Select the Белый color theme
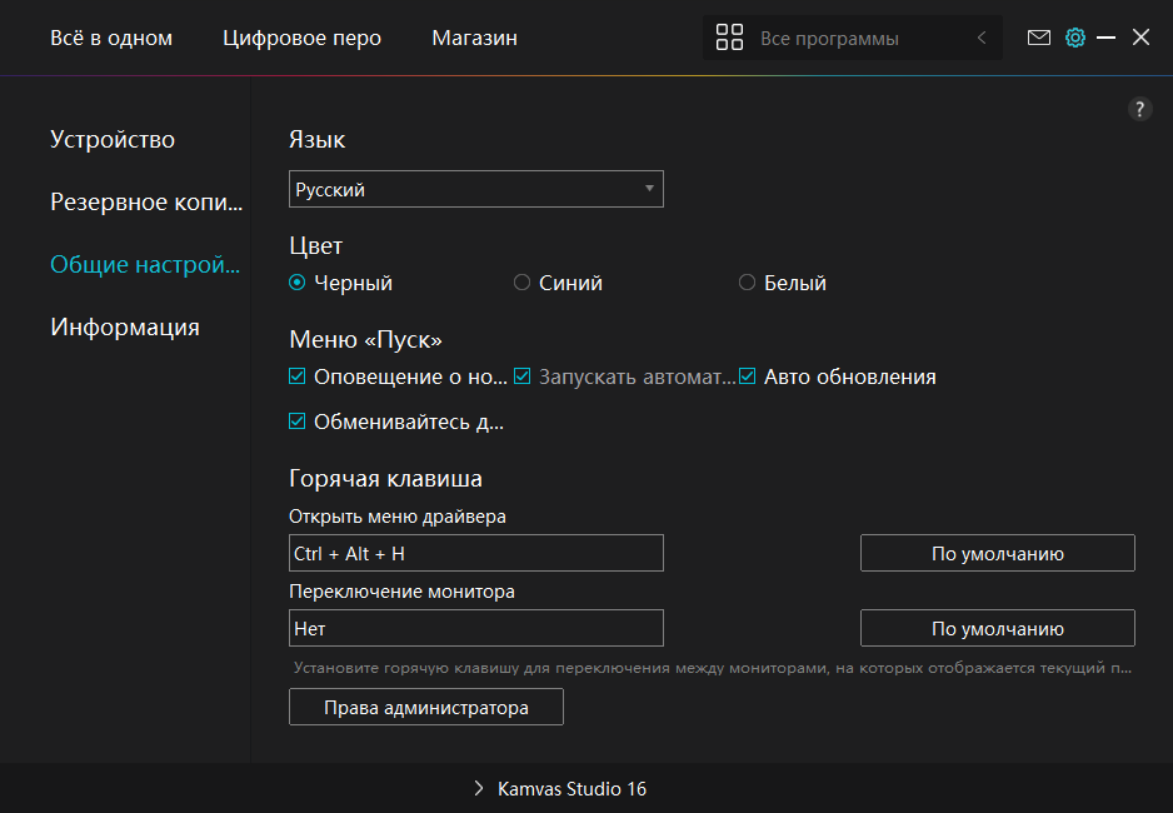This screenshot has height=813, width=1173. [747, 283]
